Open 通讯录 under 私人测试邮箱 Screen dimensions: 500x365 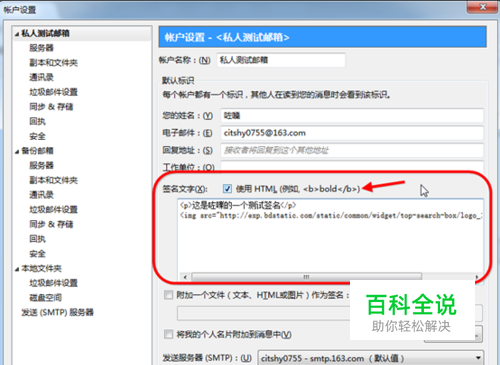[x=41, y=77]
